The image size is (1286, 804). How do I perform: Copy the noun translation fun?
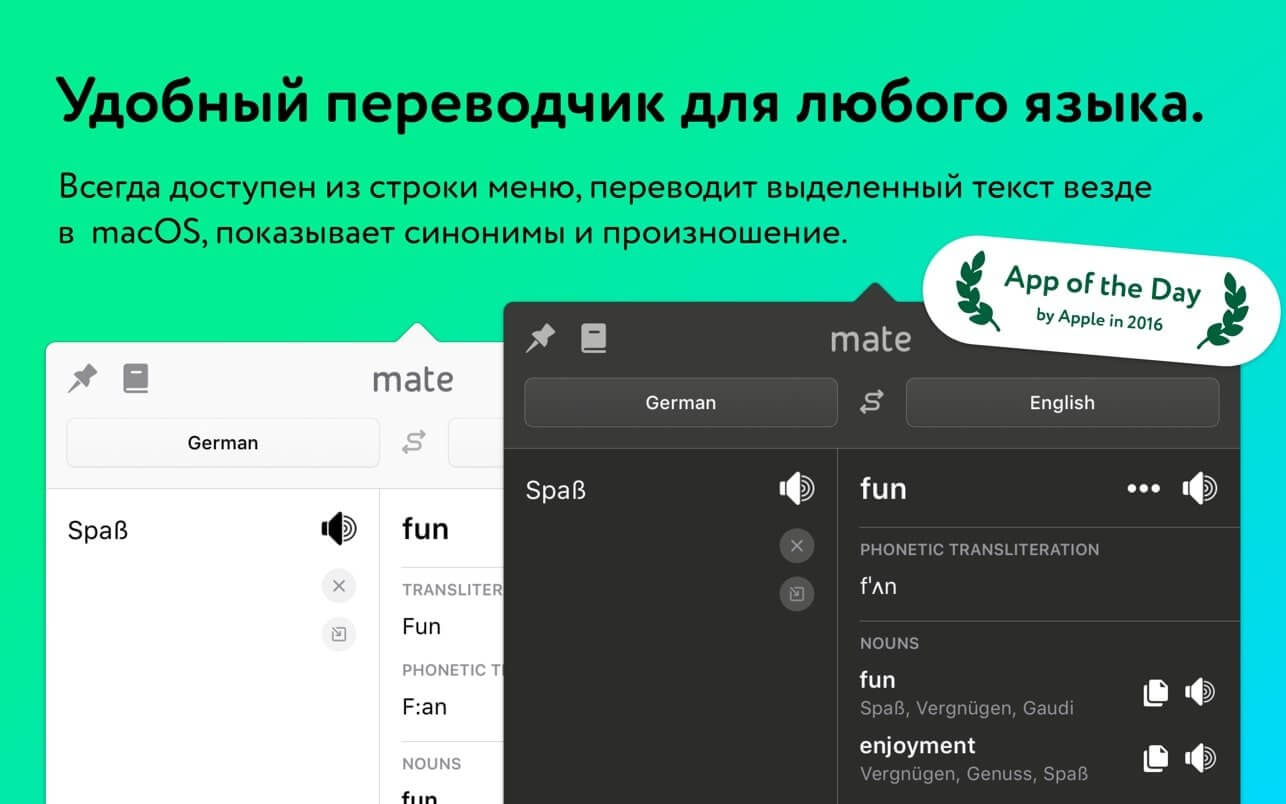pyautogui.click(x=1155, y=692)
